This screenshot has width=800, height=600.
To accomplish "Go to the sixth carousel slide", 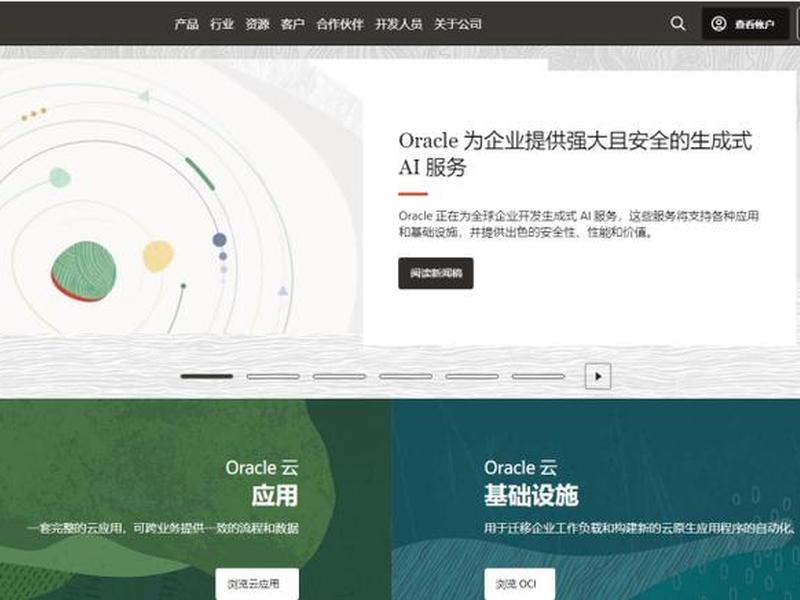I will (x=538, y=377).
